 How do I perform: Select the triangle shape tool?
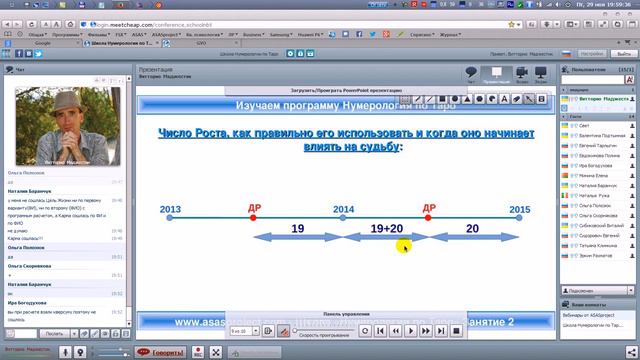[x=467, y=99]
